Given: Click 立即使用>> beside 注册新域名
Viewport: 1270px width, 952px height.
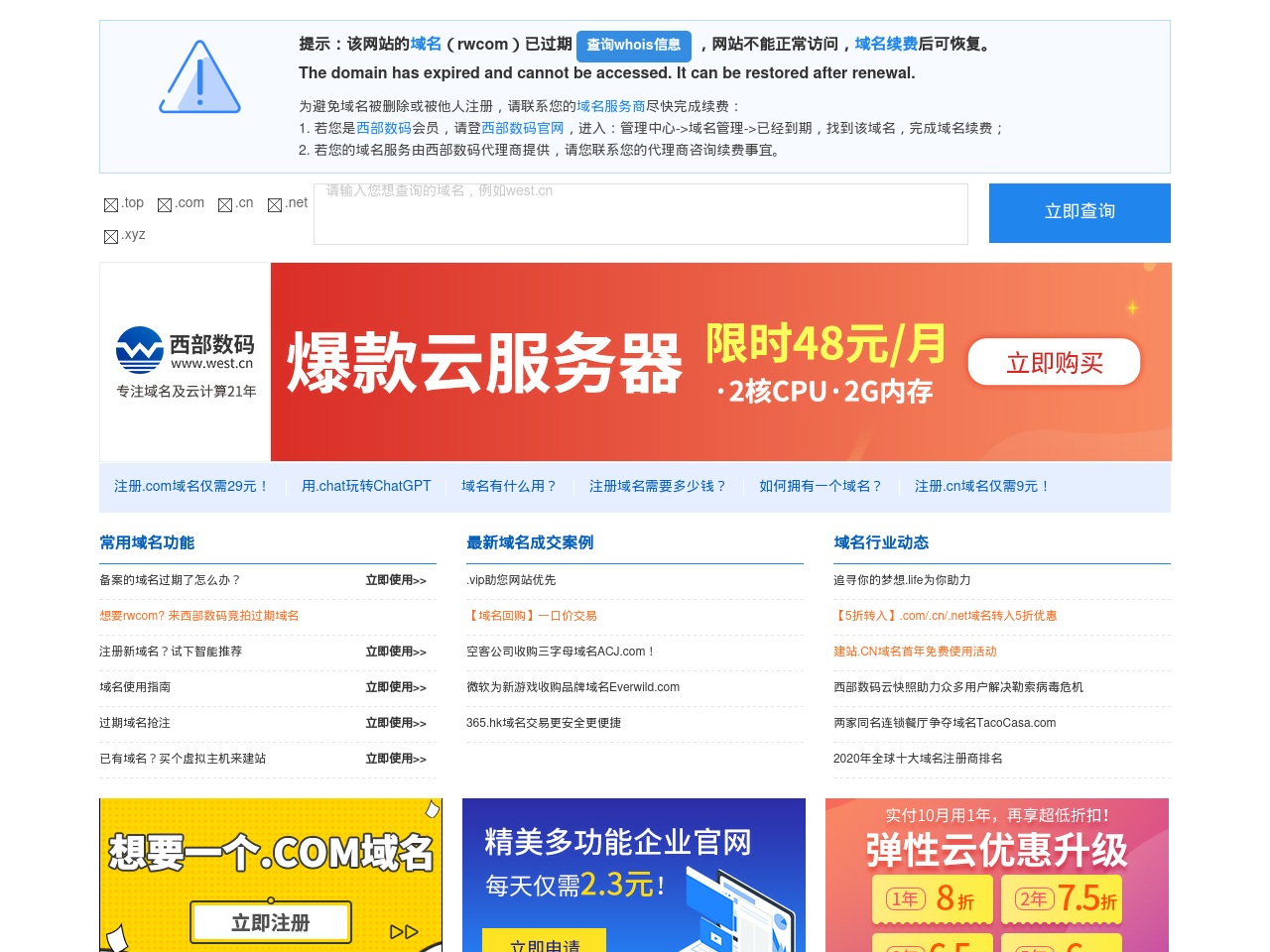Looking at the screenshot, I should (x=396, y=652).
